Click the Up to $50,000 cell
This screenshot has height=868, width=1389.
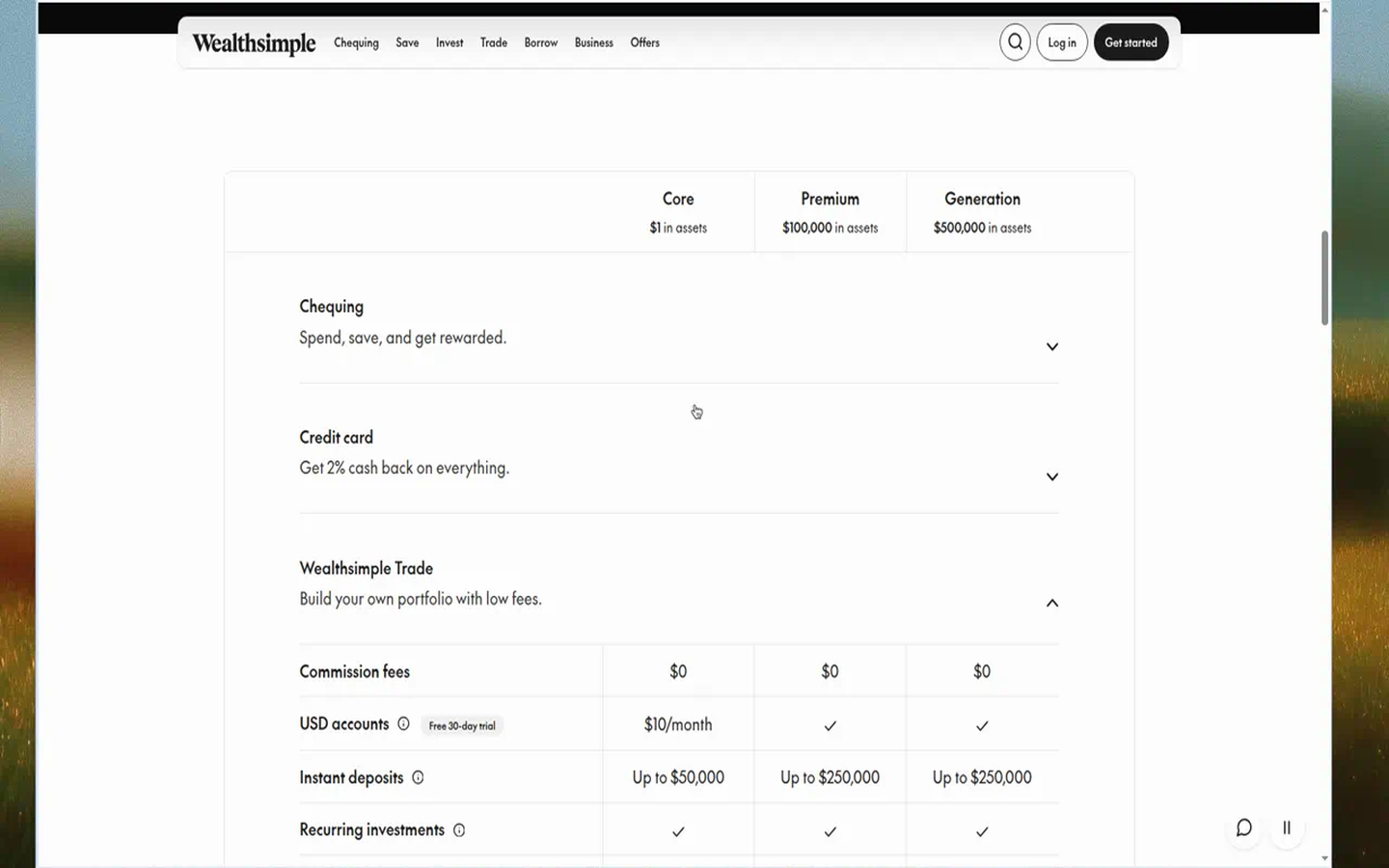(678, 777)
